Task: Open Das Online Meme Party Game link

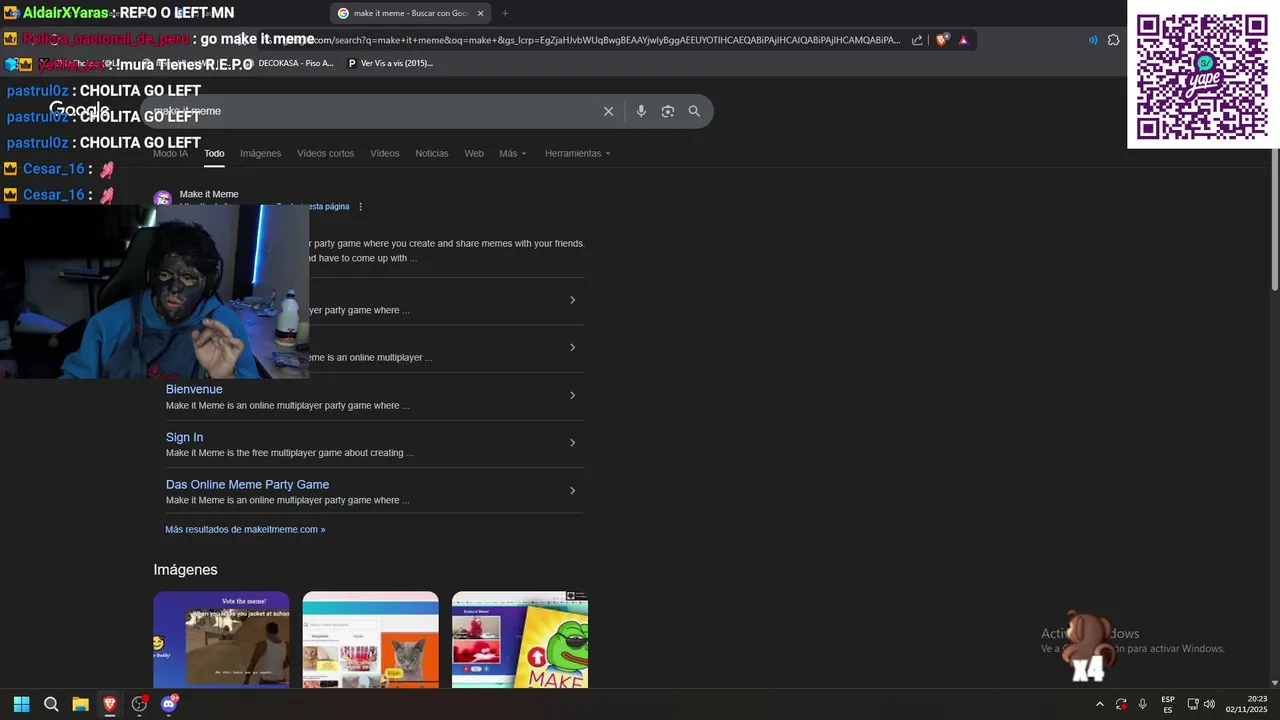Action: pos(247,484)
